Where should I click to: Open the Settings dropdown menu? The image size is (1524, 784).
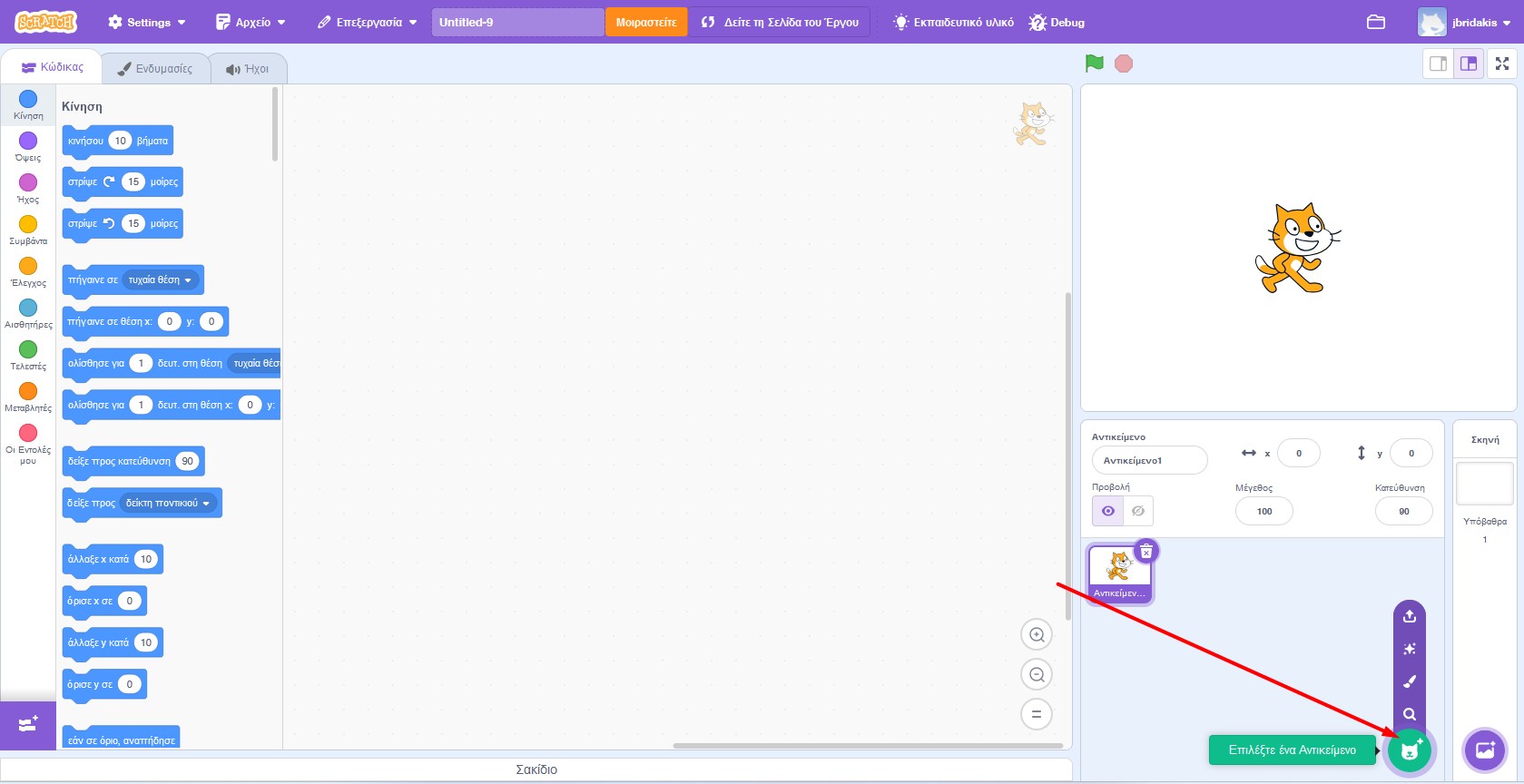(x=147, y=22)
